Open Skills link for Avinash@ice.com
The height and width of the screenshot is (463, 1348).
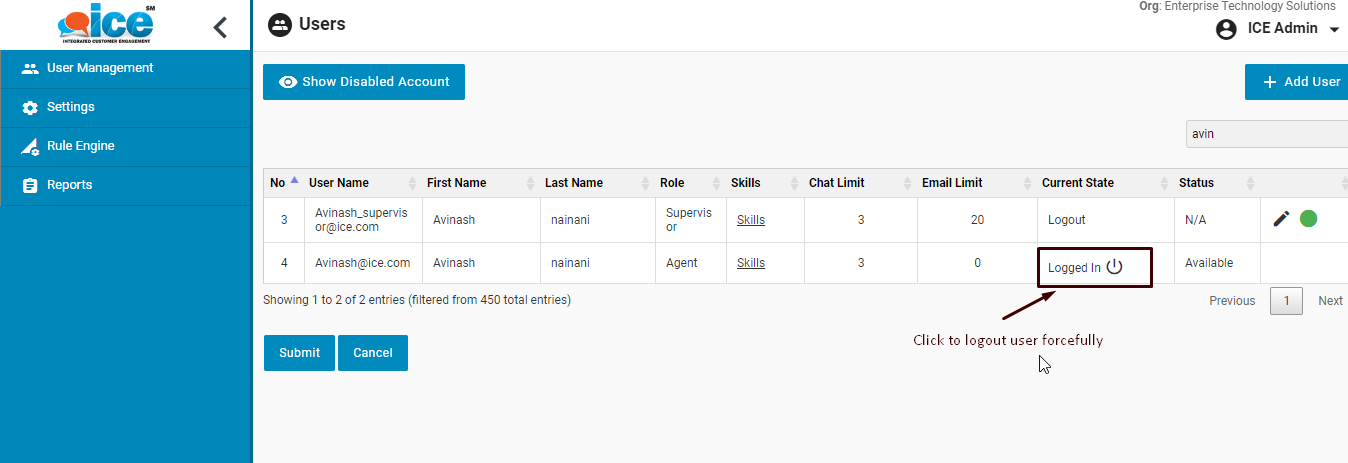click(x=750, y=263)
